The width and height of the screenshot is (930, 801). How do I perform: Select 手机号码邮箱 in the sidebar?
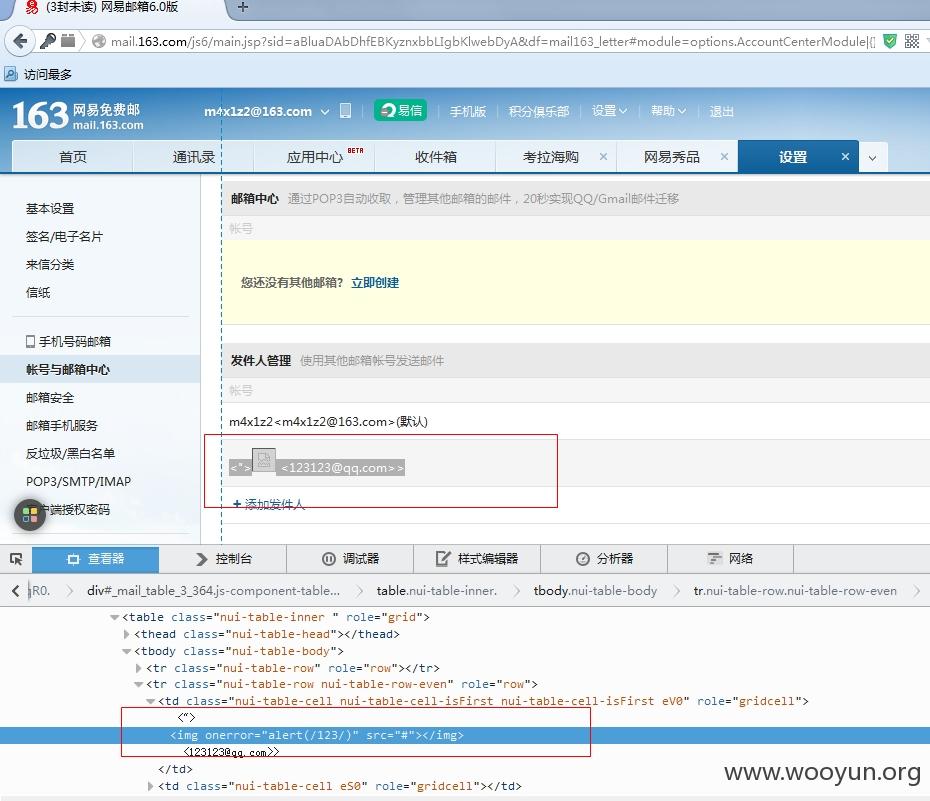click(68, 342)
